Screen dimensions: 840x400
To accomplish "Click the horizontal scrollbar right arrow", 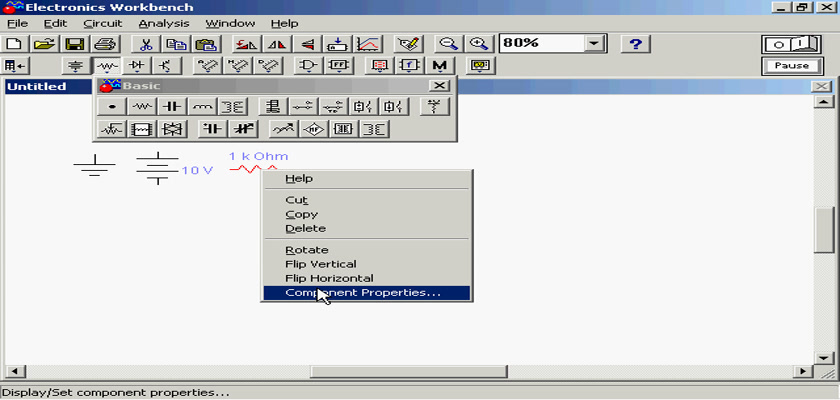I will pyautogui.click(x=803, y=371).
